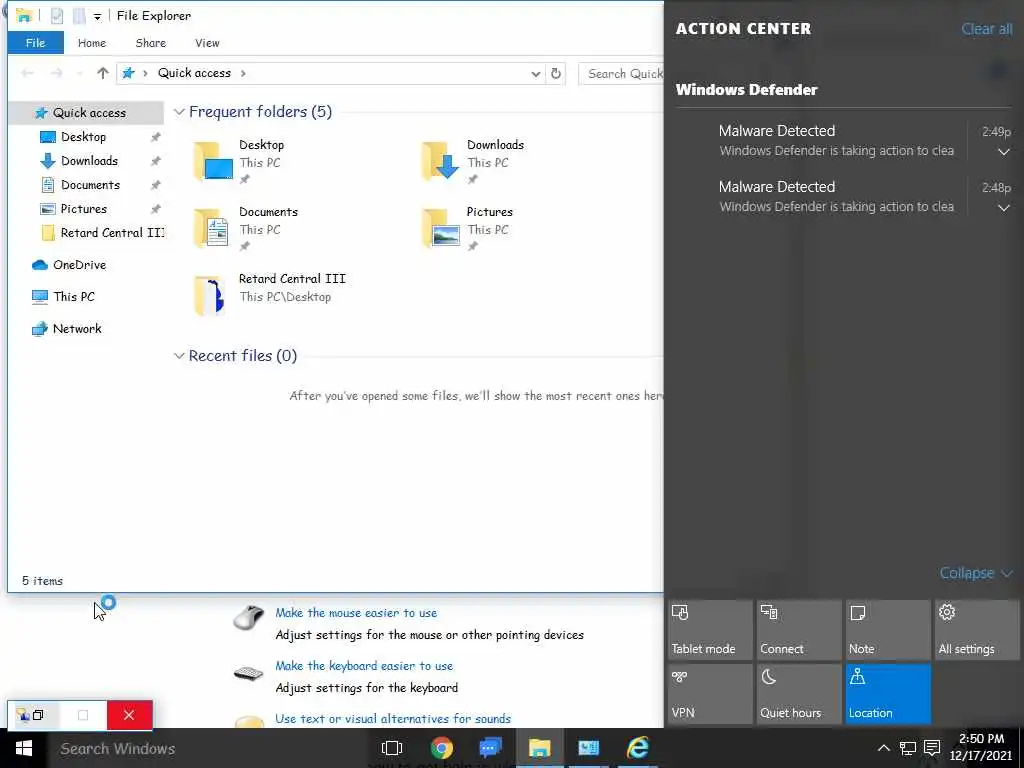Click the Properties quick access toolbar icon

[x=57, y=16]
